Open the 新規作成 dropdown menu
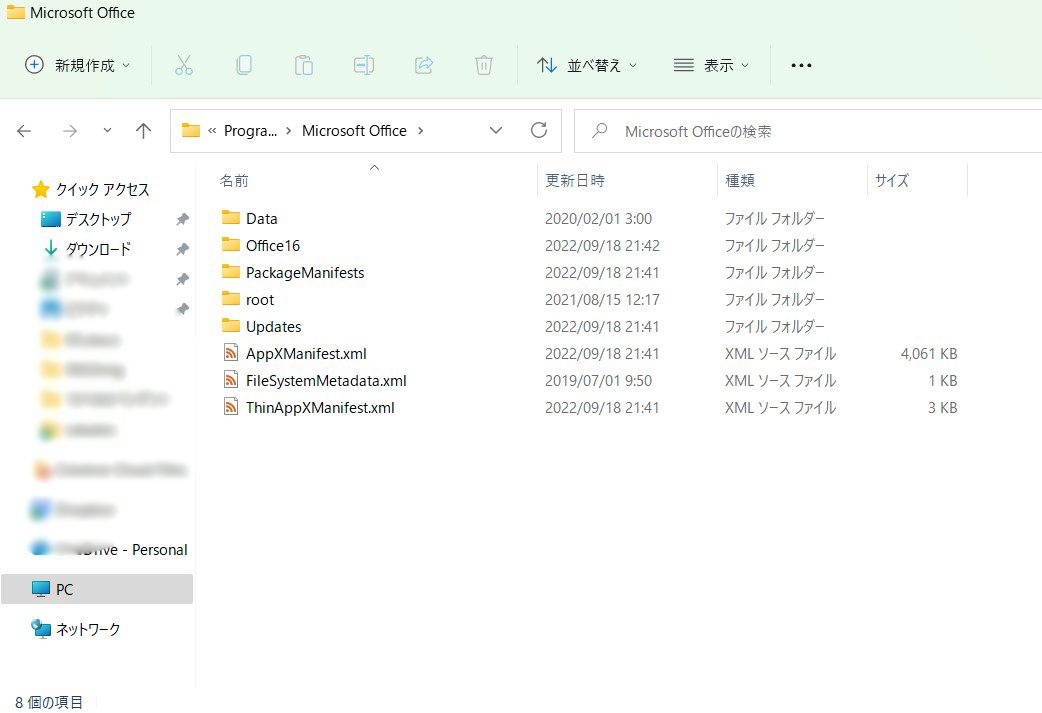Image resolution: width=1042 pixels, height=713 pixels. 77,65
